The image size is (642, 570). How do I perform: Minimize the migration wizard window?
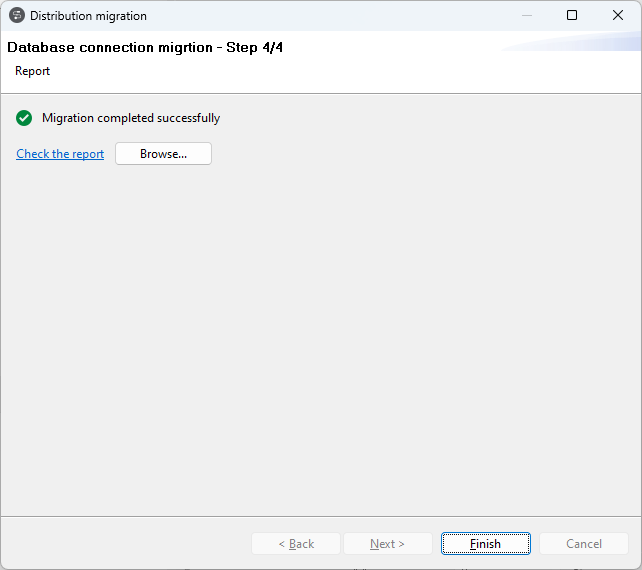click(x=527, y=16)
